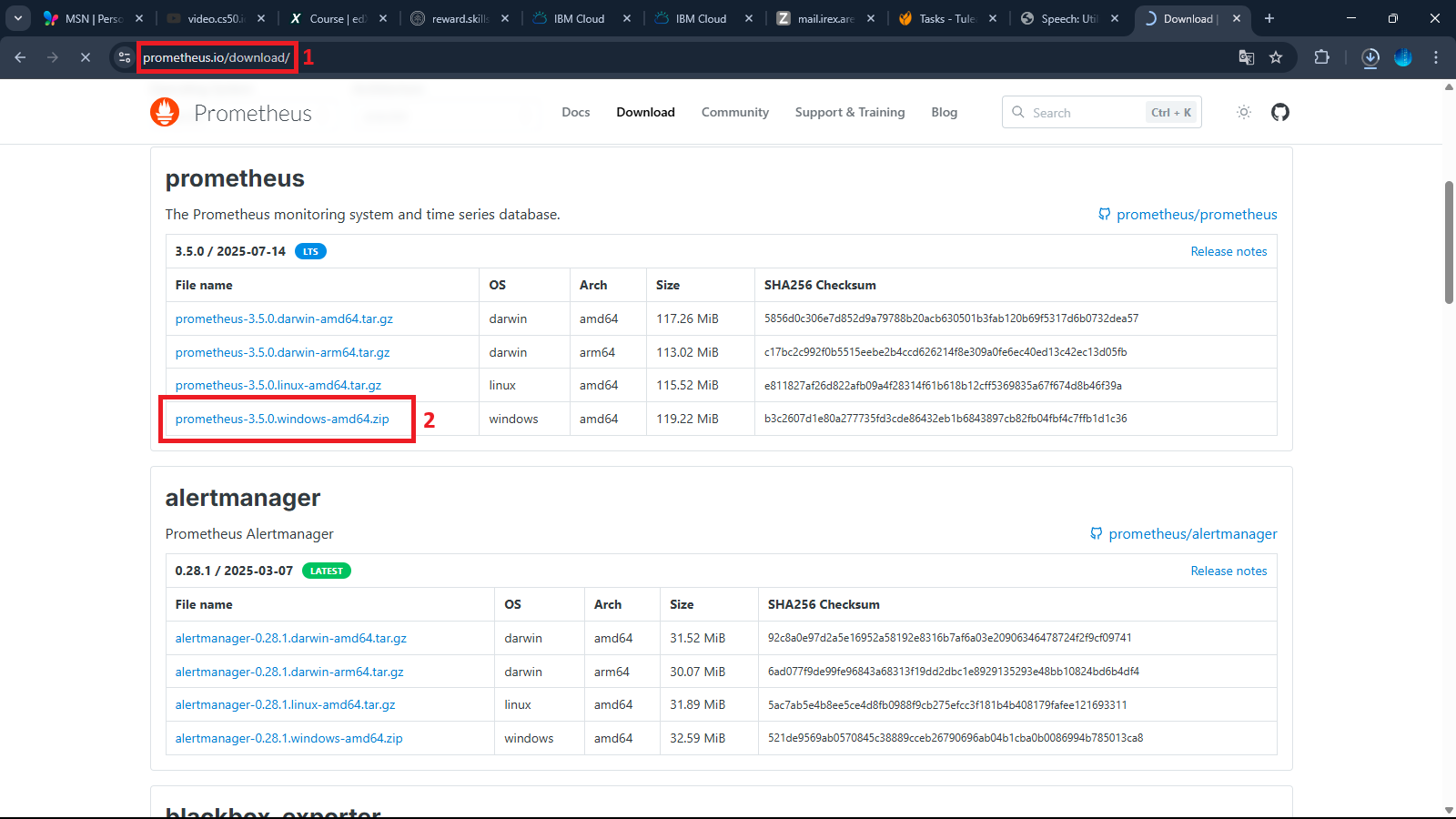Open the prometheus/prometheus repository link
This screenshot has height=819, width=1456.
(x=1188, y=215)
